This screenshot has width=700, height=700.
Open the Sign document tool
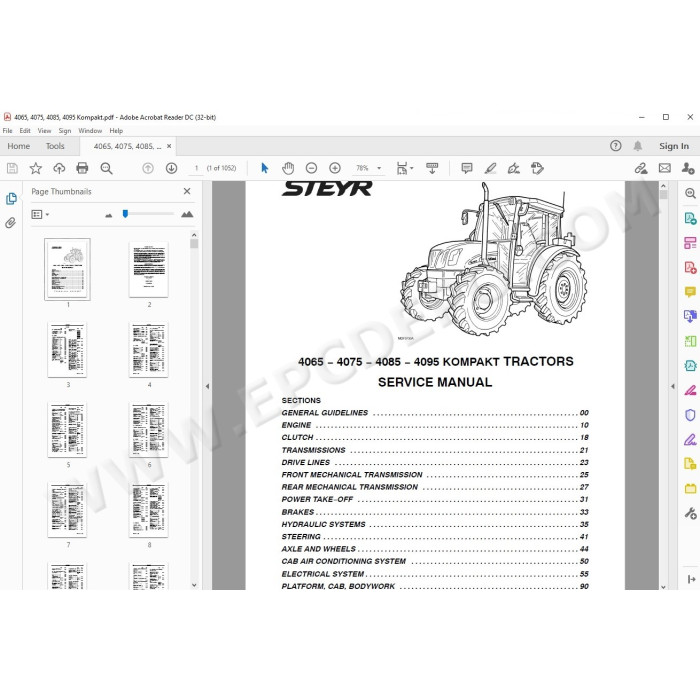pyautogui.click(x=514, y=168)
